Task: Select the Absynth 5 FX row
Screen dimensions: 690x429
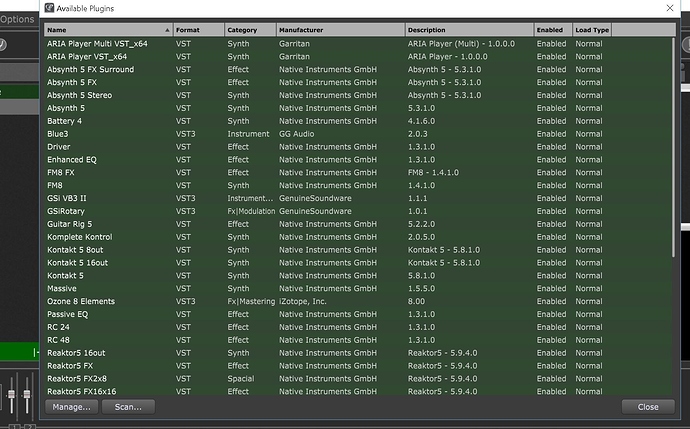Action: (358, 82)
